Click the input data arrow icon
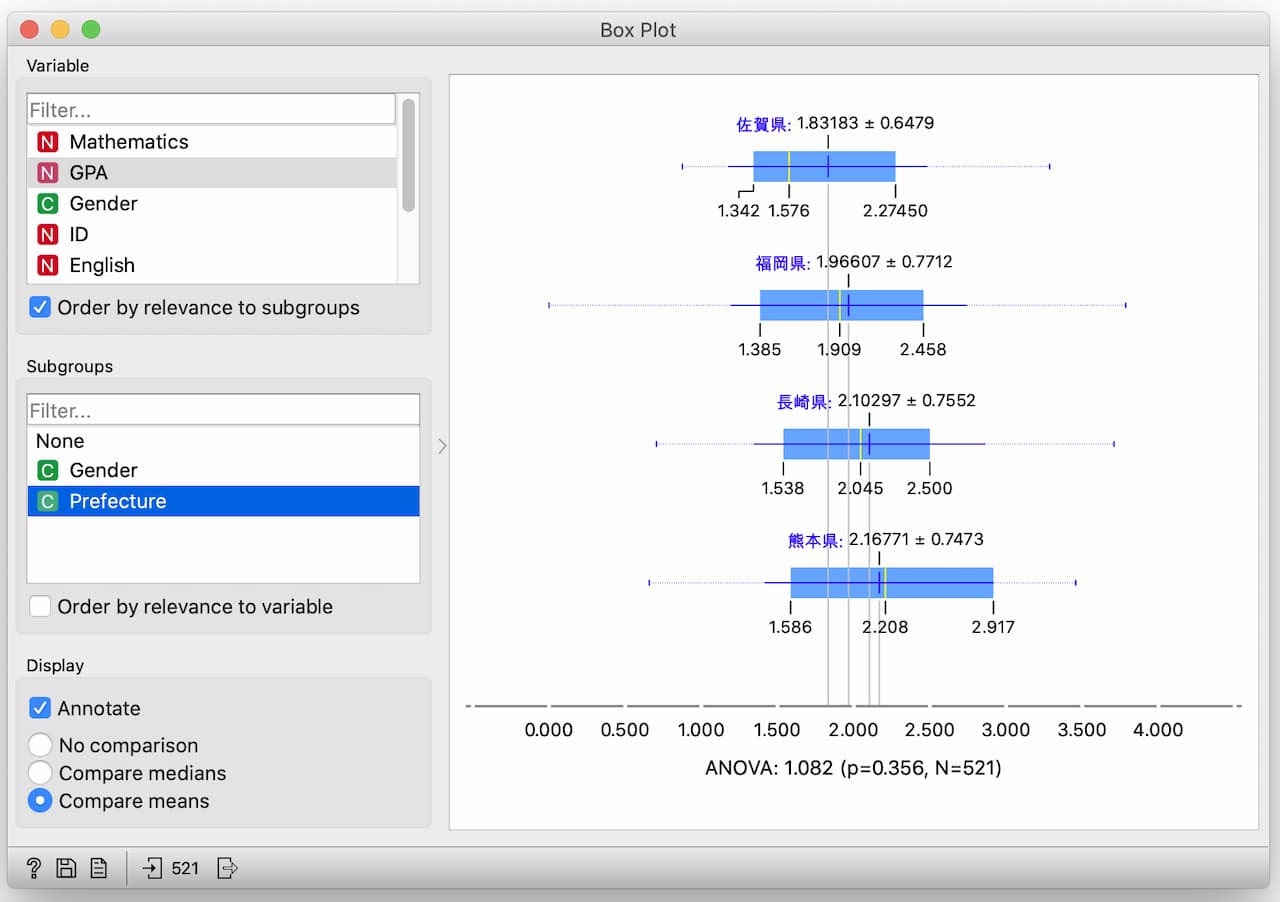Screen dimensions: 1280x902 tap(152, 868)
